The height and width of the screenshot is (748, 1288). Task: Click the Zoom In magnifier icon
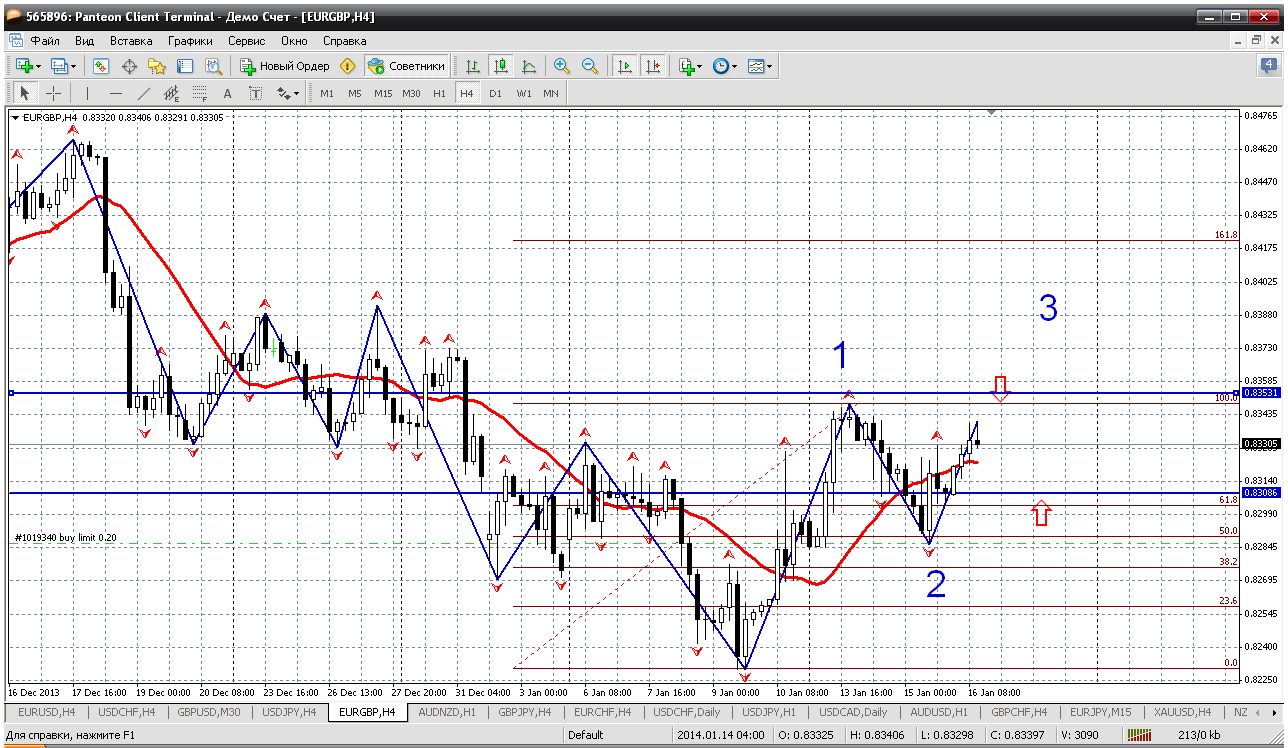(x=562, y=66)
